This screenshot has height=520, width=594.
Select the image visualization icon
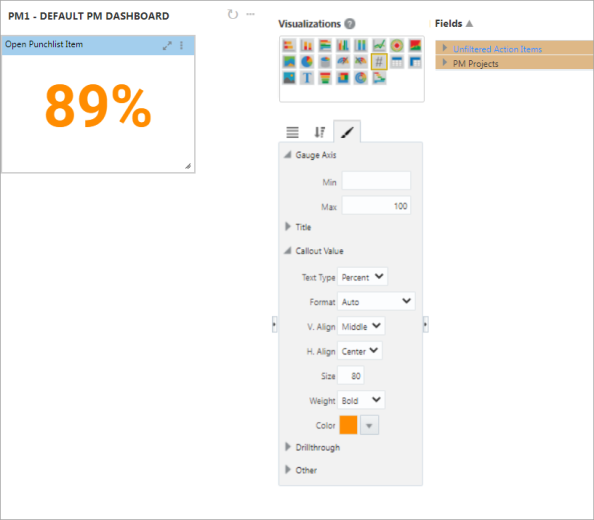(x=289, y=78)
